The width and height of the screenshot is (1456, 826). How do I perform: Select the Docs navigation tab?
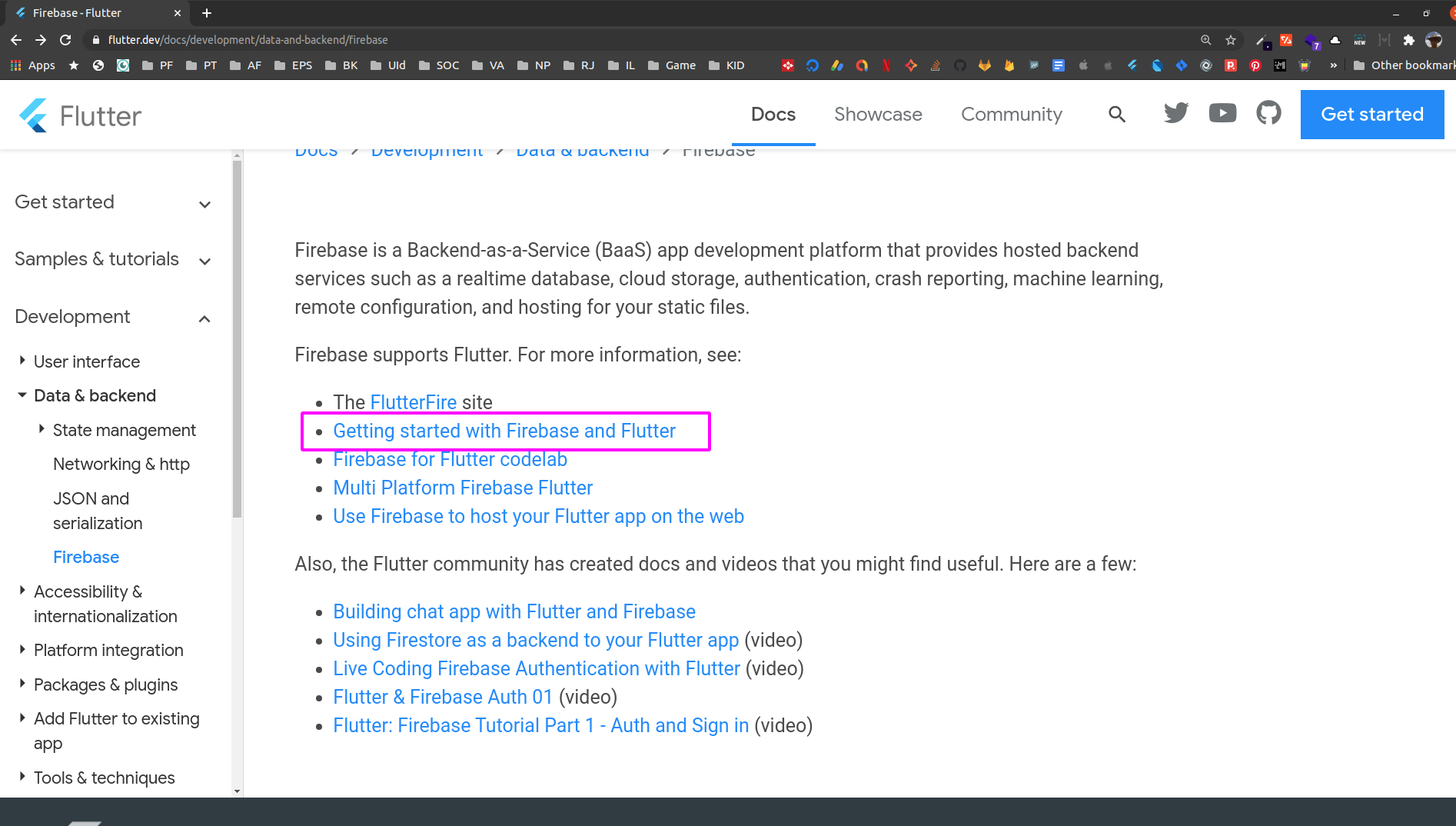[773, 115]
